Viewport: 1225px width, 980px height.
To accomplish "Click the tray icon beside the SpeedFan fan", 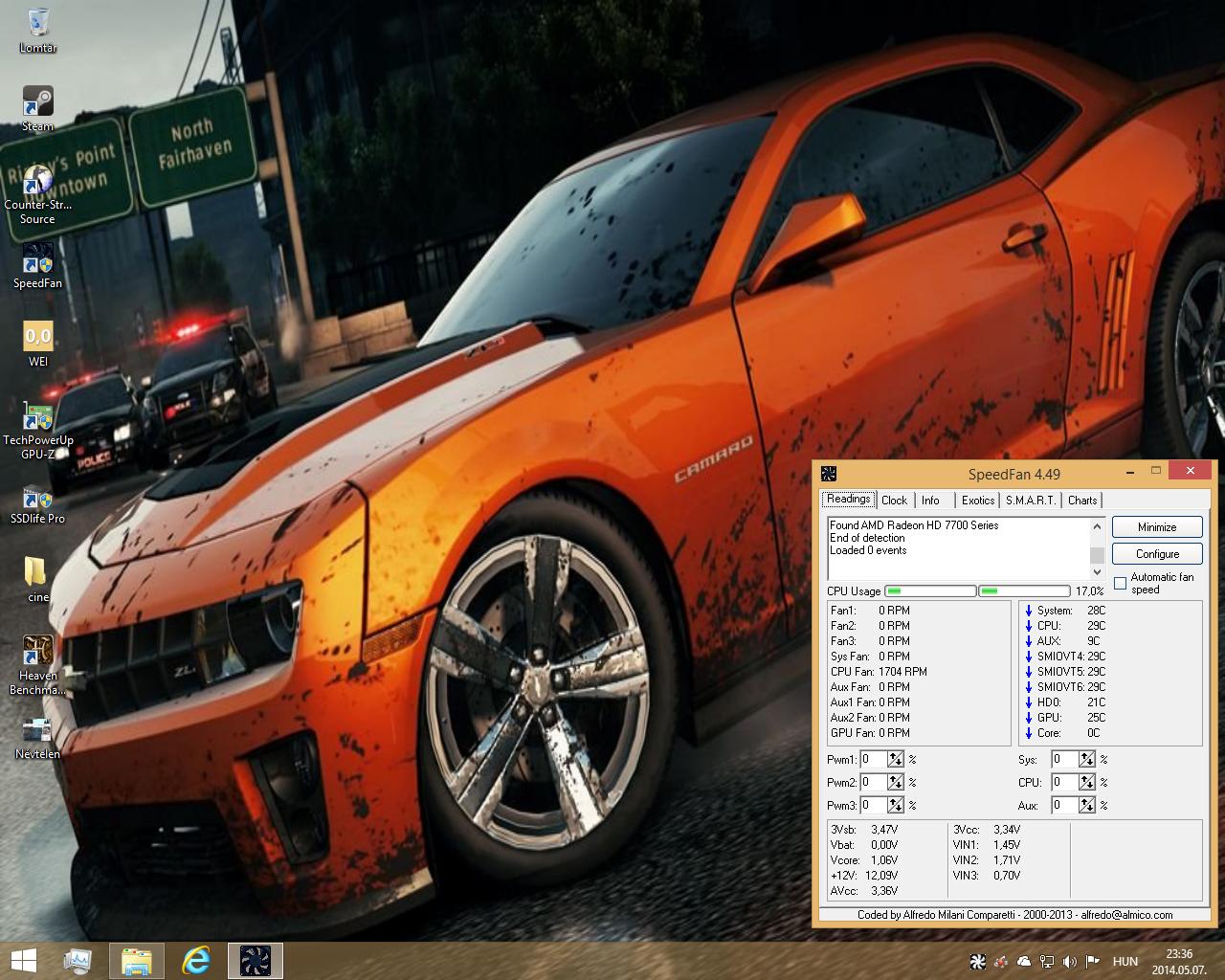I will [1001, 962].
